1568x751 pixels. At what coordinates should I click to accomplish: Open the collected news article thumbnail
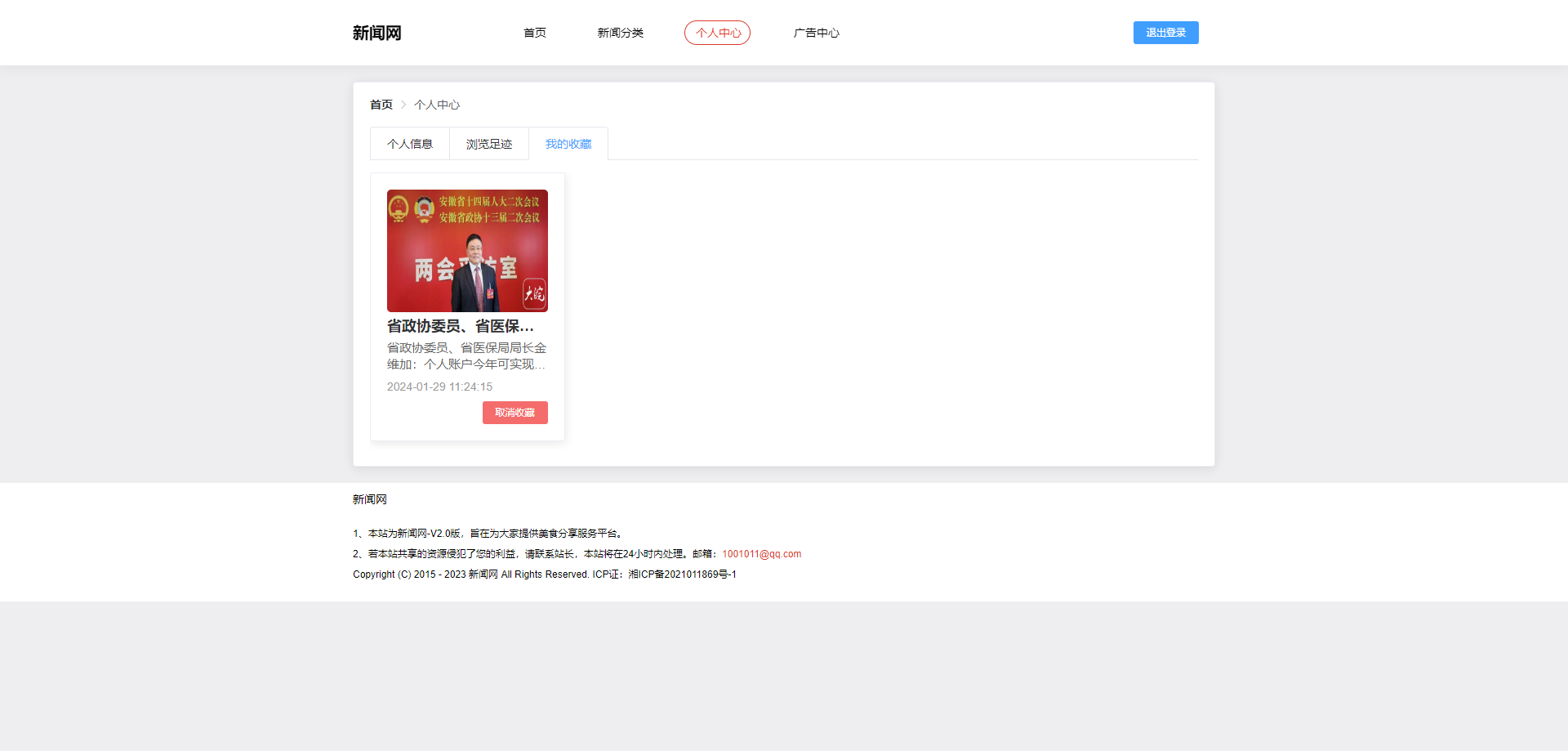point(467,250)
